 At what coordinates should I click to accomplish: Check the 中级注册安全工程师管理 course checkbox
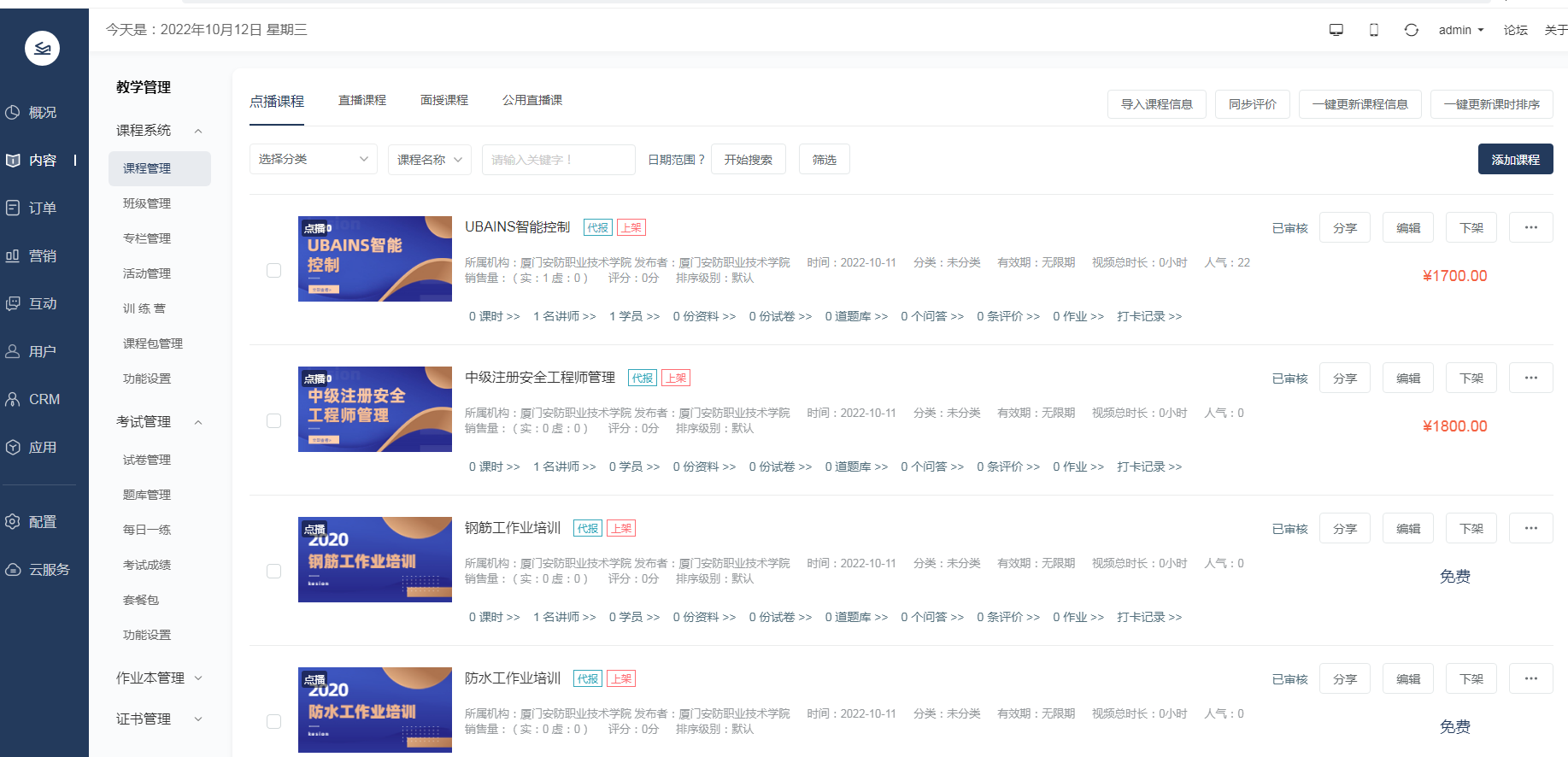(x=273, y=421)
